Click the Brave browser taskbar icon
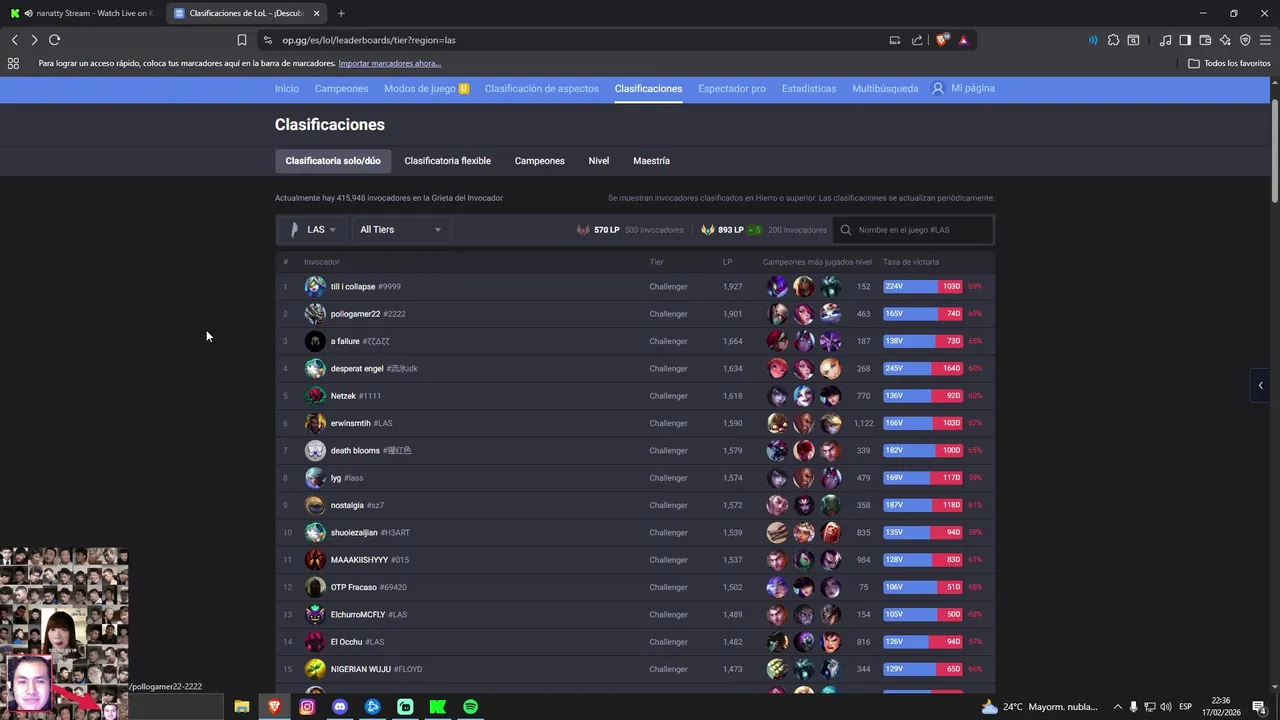This screenshot has height=720, width=1280. [x=274, y=707]
